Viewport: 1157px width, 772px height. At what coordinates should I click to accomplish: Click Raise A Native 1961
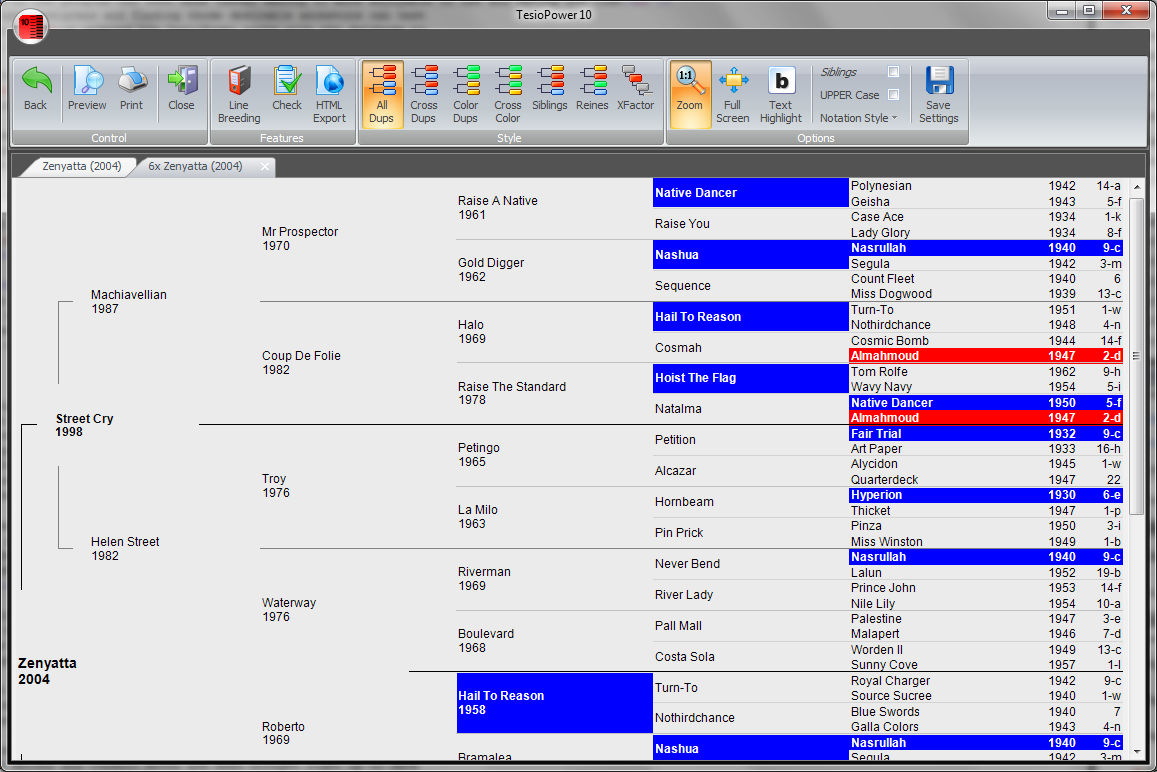pos(497,207)
